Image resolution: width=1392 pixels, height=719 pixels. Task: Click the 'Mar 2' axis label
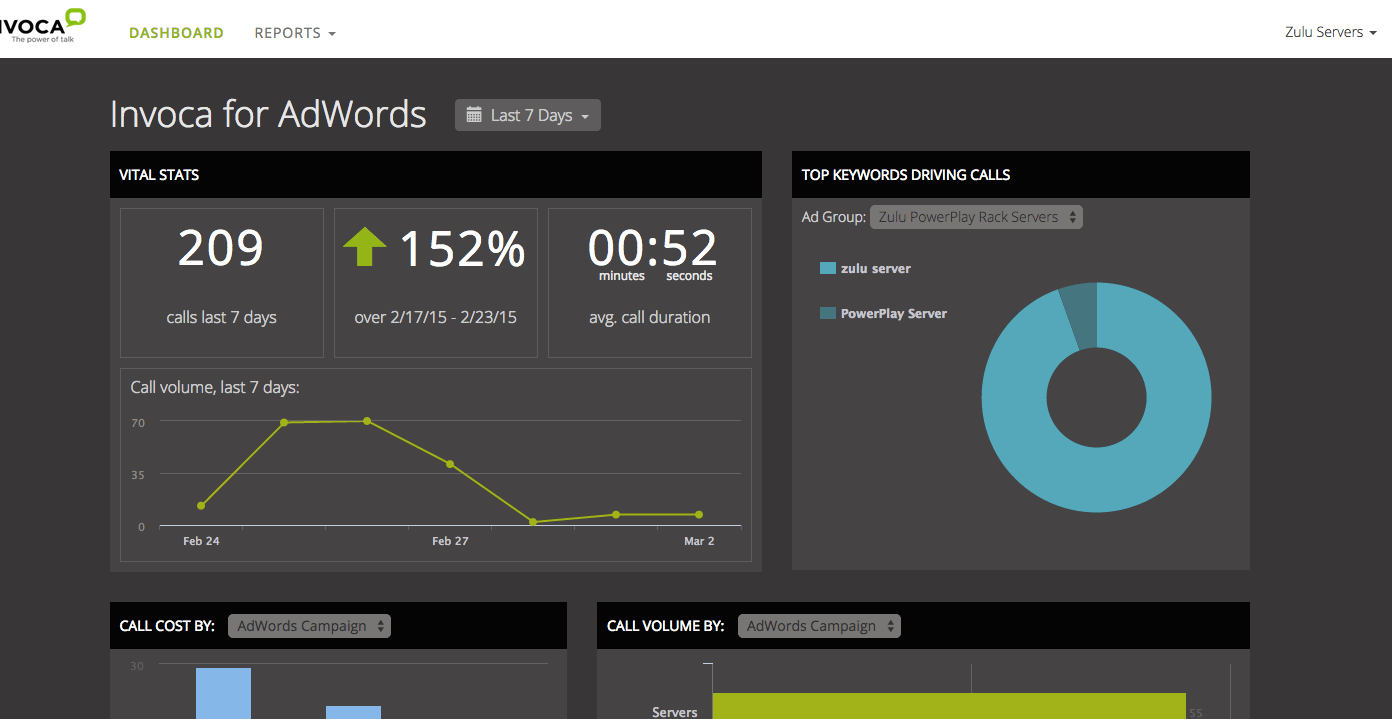[699, 541]
